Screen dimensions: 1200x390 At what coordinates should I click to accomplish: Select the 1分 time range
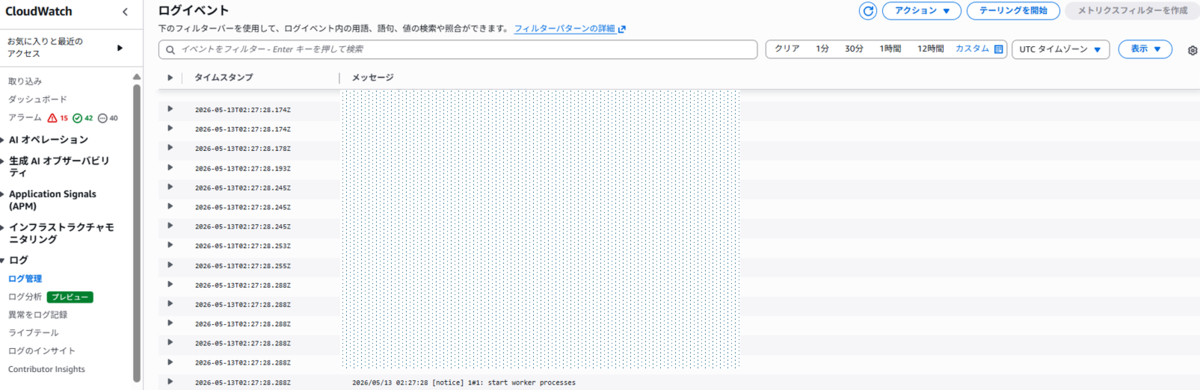coord(822,49)
